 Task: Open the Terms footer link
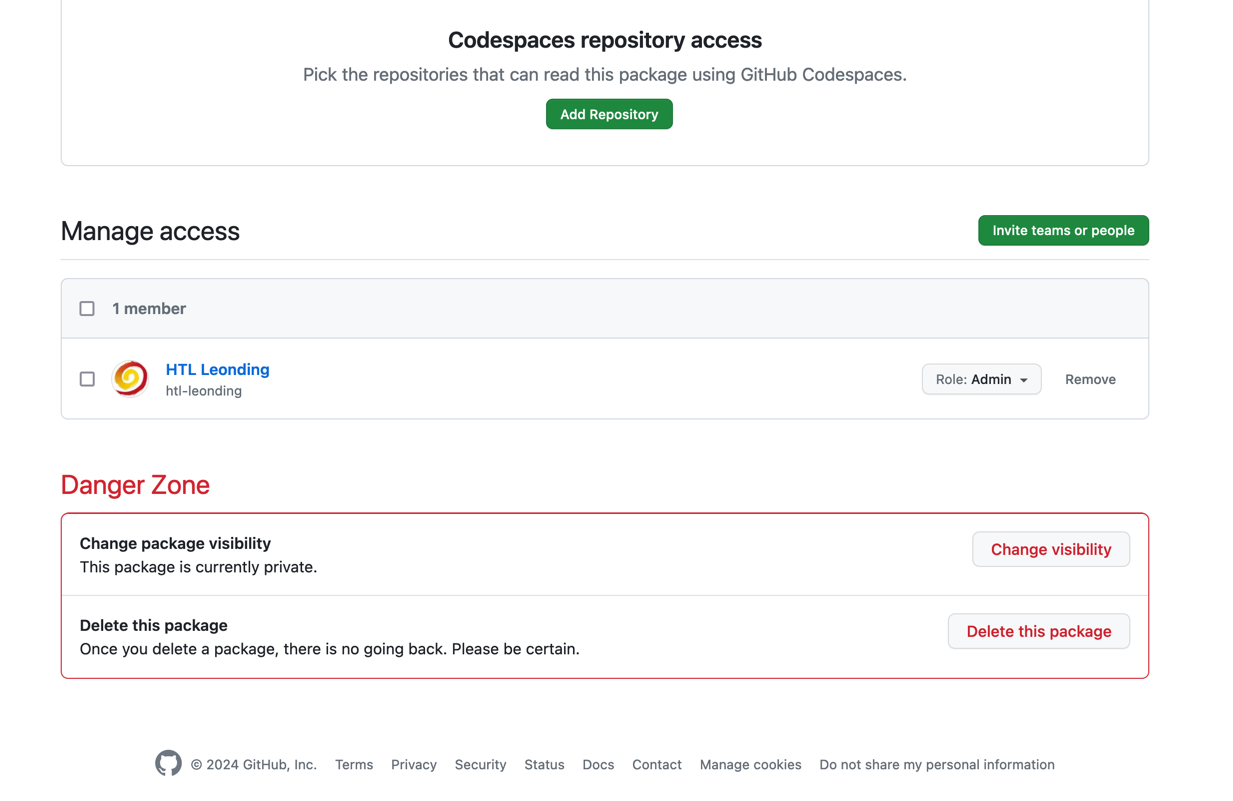354,765
